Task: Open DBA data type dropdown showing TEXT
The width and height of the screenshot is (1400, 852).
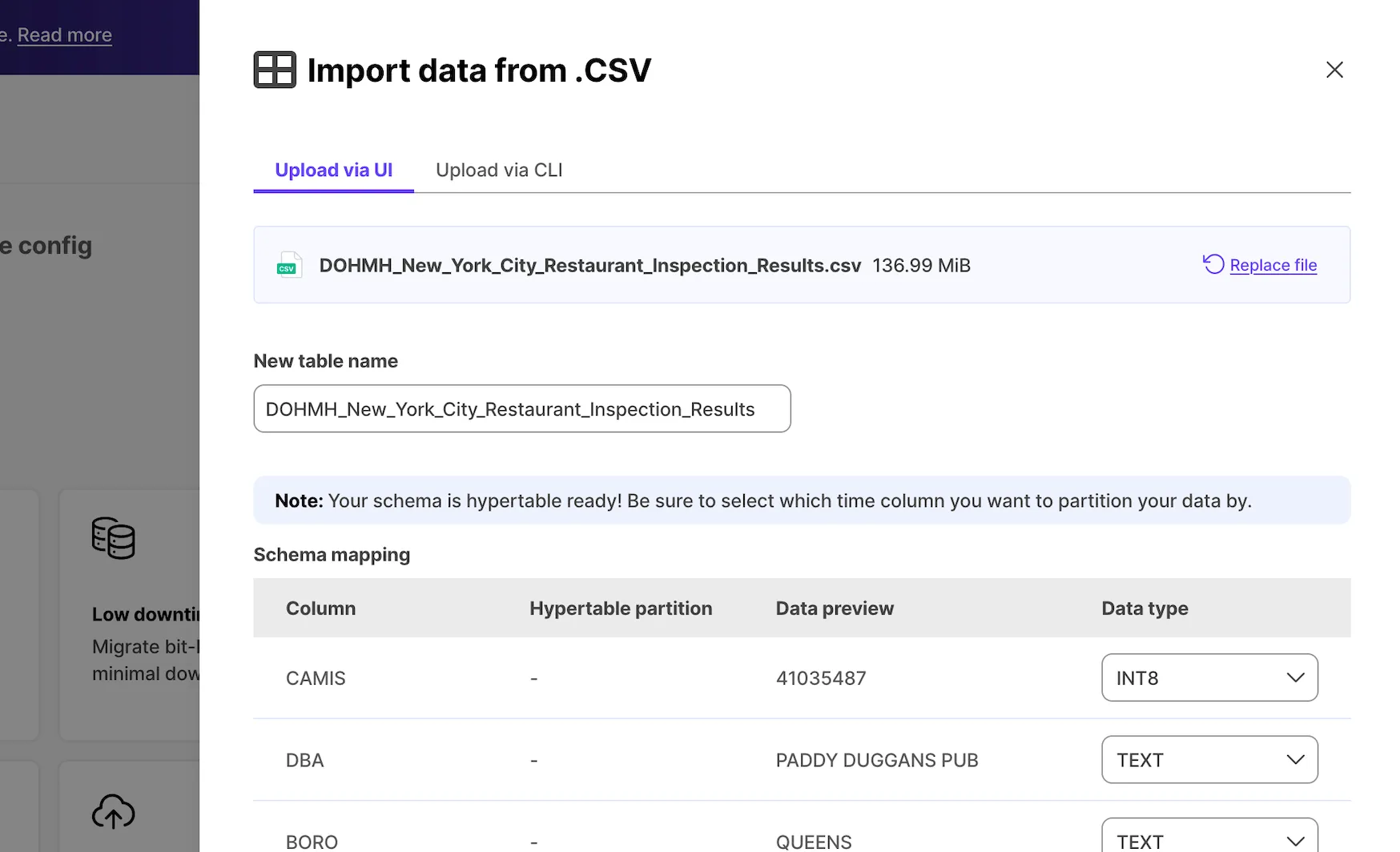Action: pos(1209,760)
